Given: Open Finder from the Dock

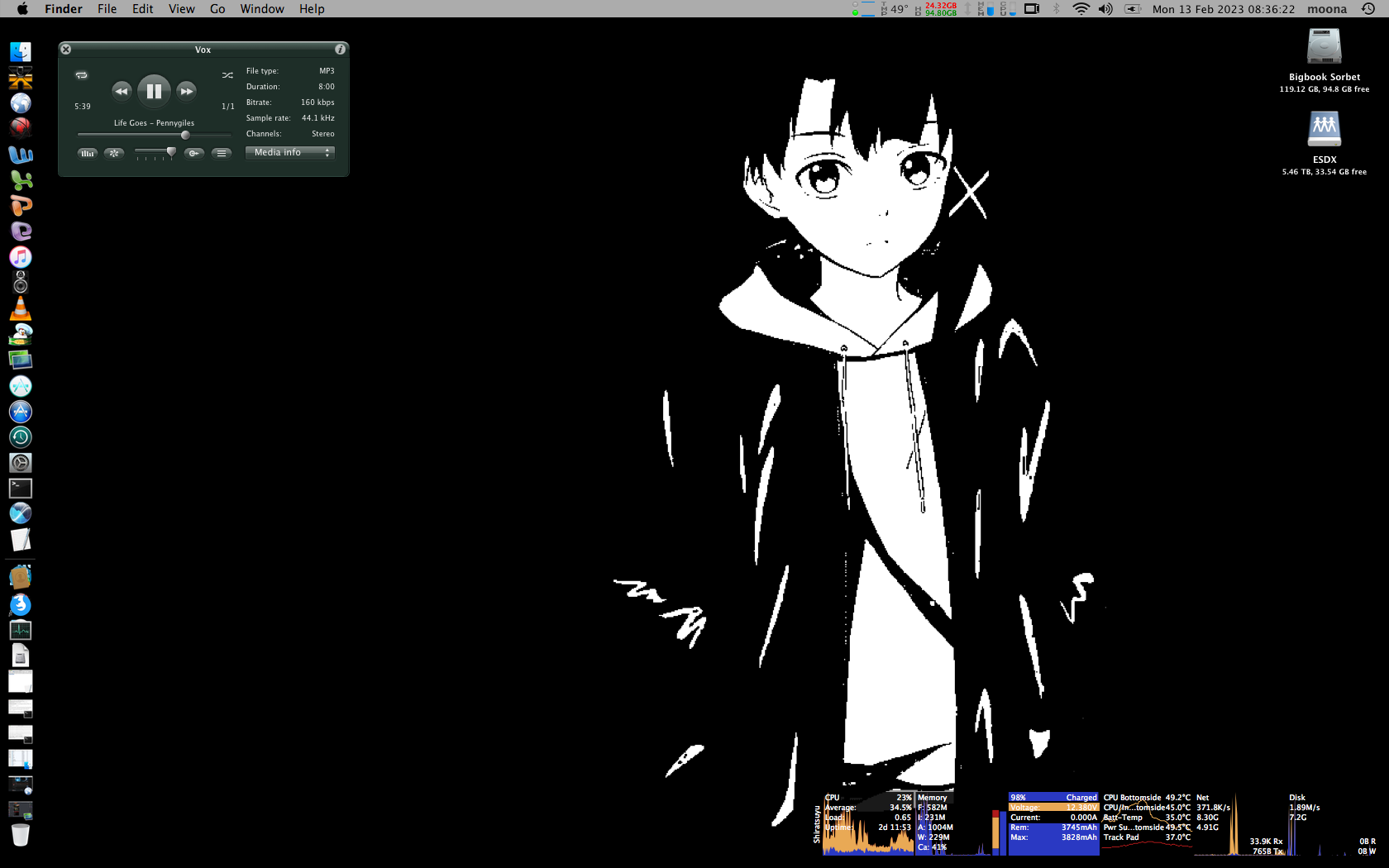Looking at the screenshot, I should (21, 52).
